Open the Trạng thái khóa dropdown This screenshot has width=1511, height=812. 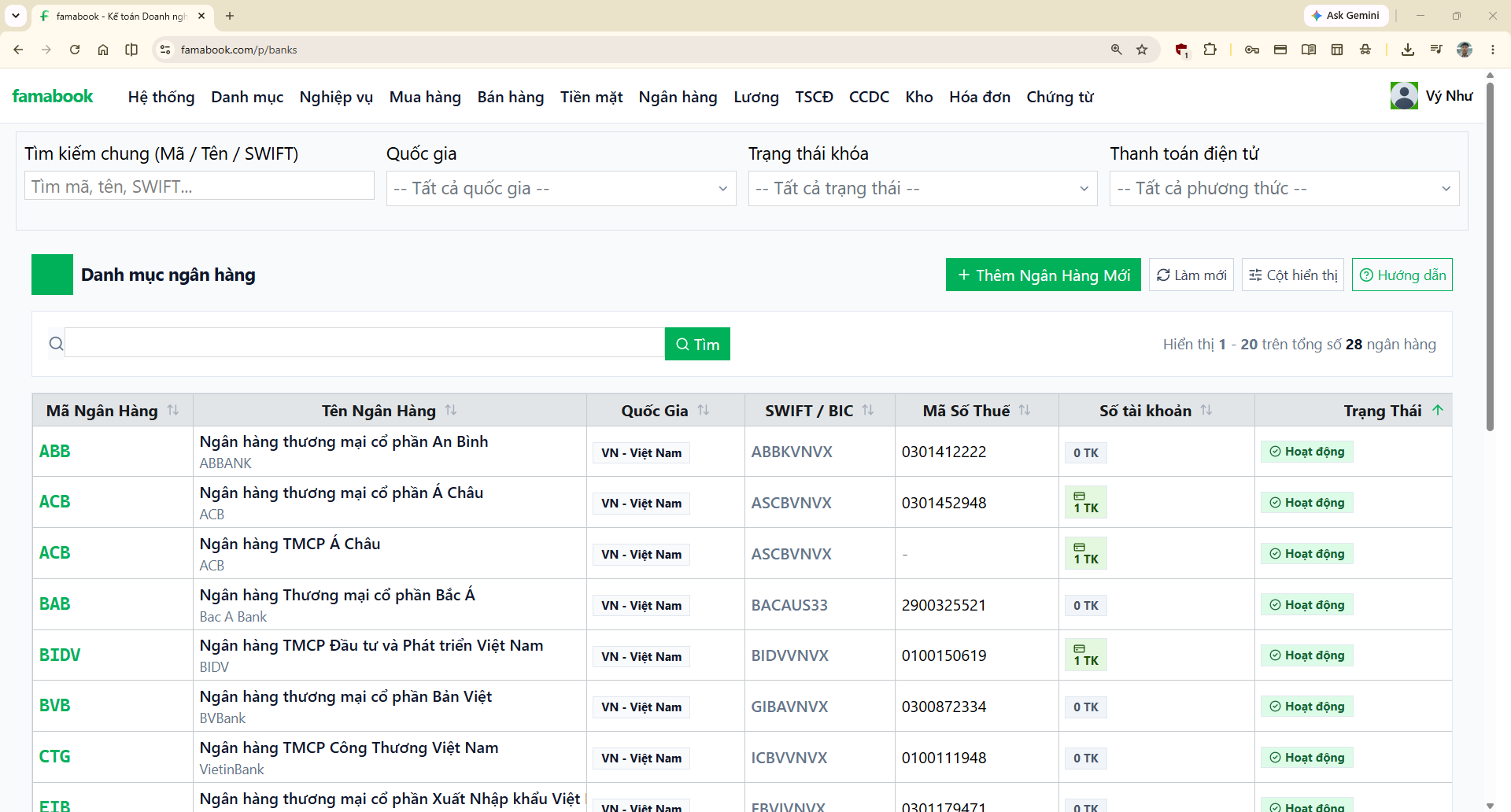point(923,189)
